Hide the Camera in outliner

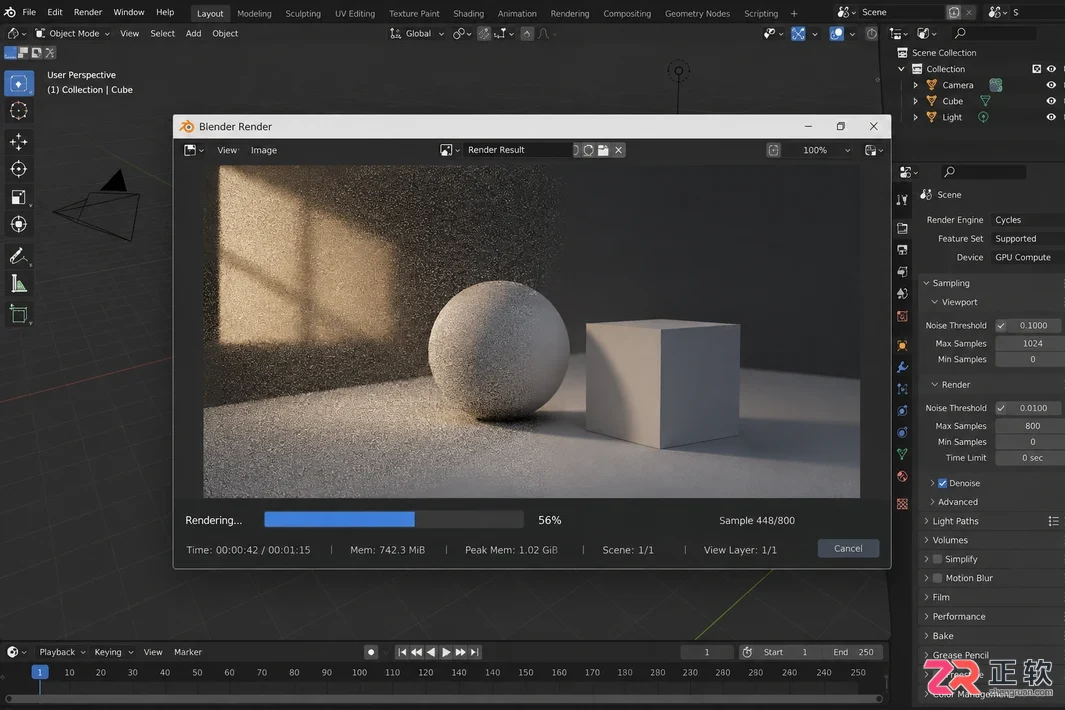[x=1051, y=85]
